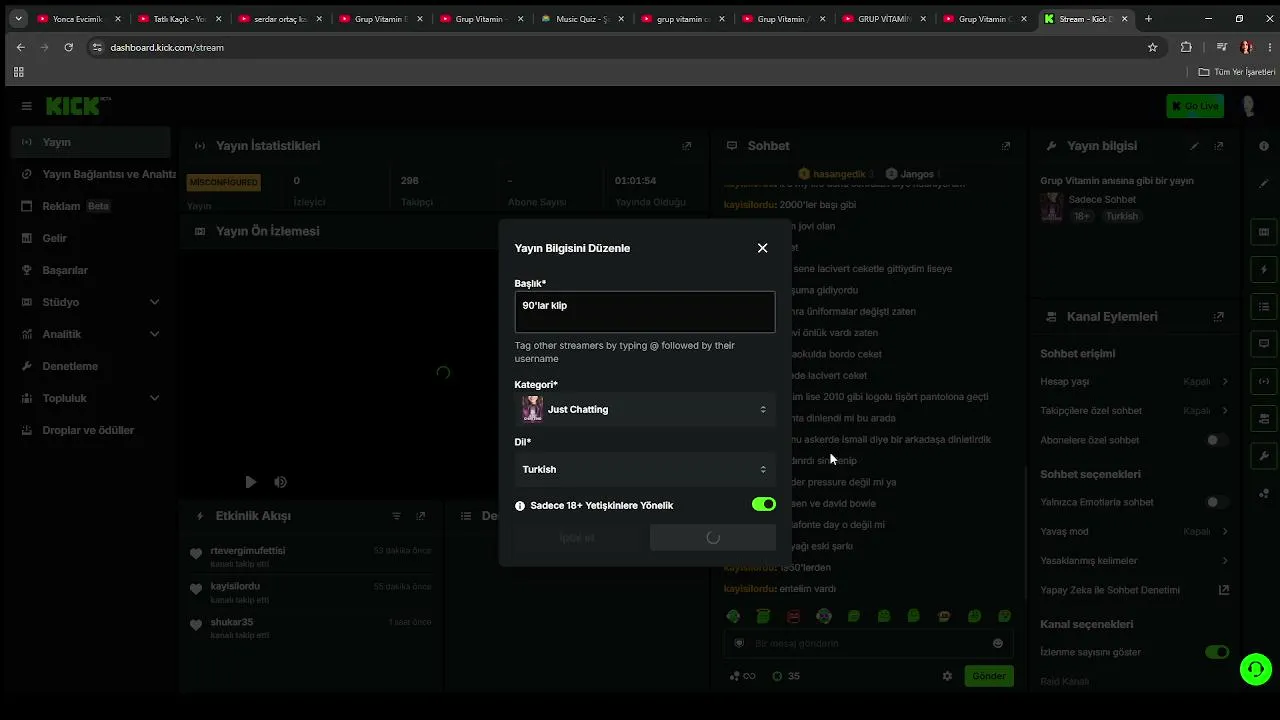Open the Etkinlik Akışı filter icon
This screenshot has height=720, width=1280.
[x=396, y=516]
